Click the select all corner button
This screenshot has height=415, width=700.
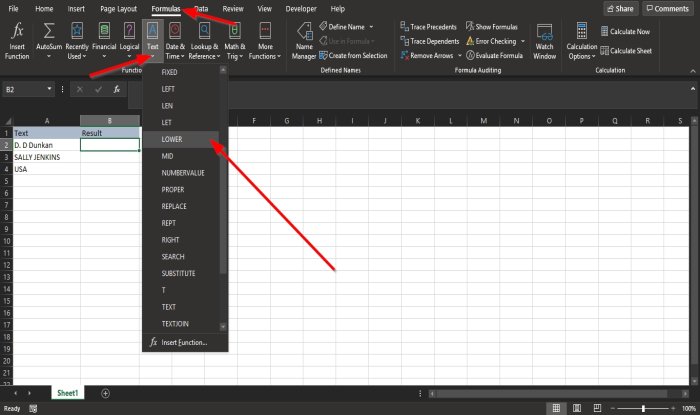tap(7, 121)
